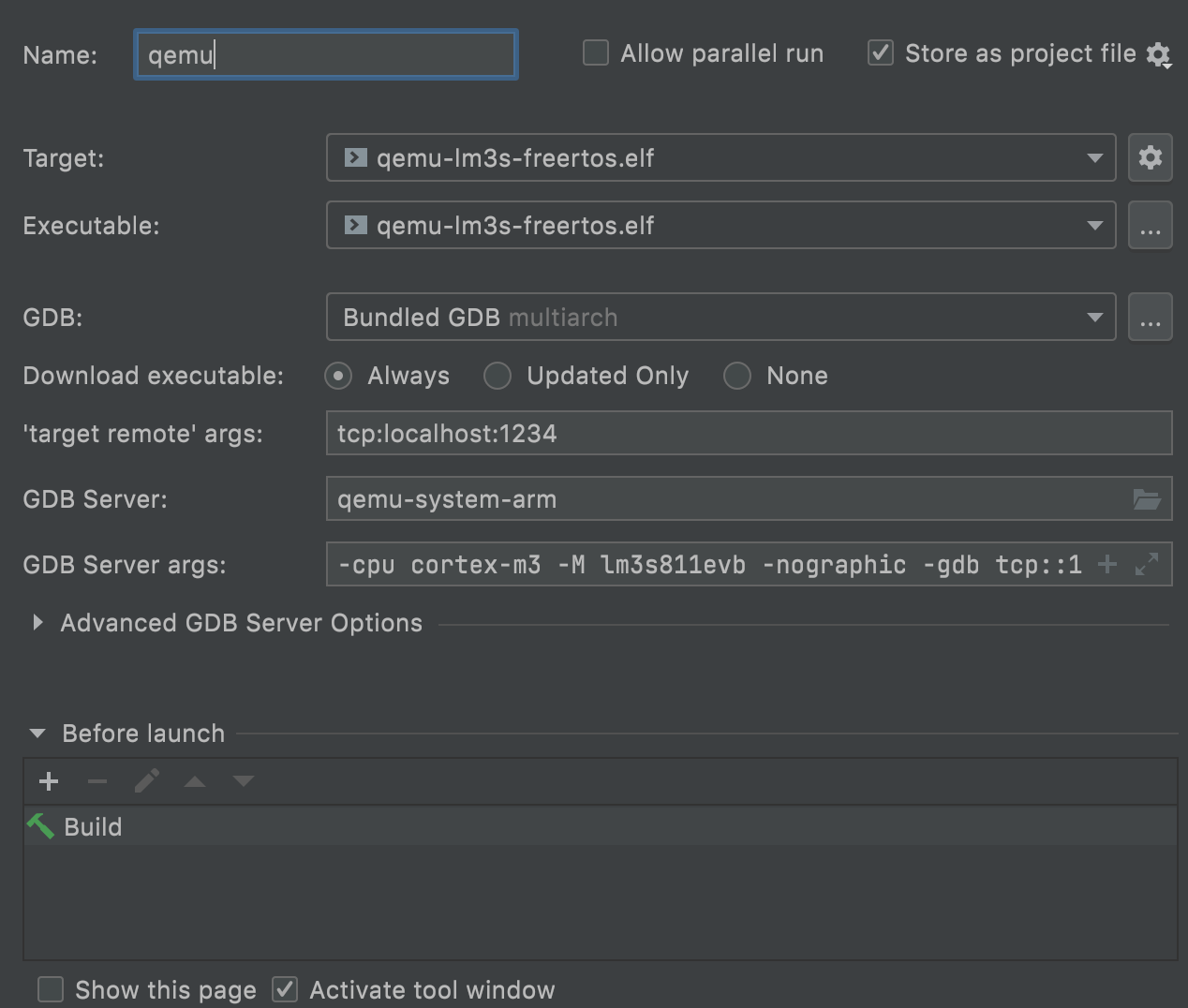Click the Target configuration gear button
The height and width of the screenshot is (1008, 1188).
1151,157
